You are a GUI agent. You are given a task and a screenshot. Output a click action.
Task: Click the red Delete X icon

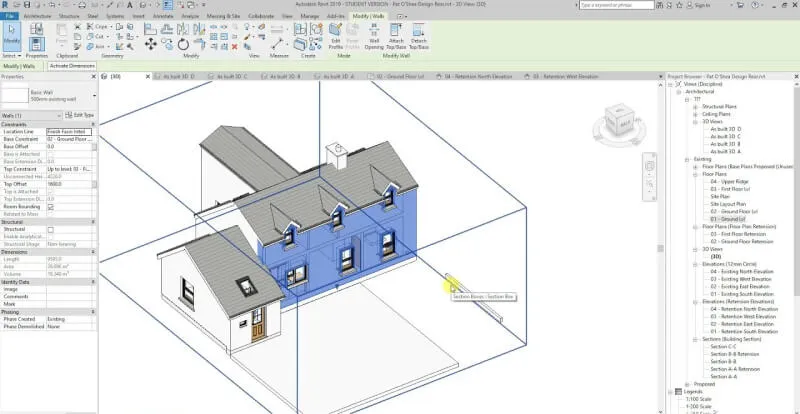235,46
